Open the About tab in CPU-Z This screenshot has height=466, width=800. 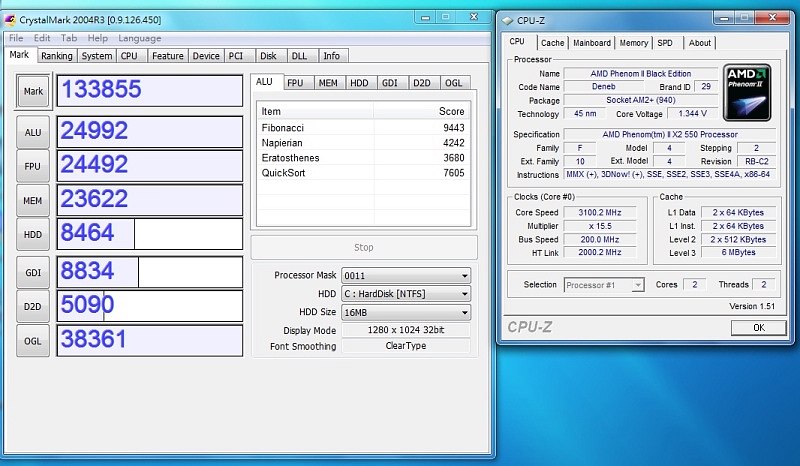coord(699,43)
